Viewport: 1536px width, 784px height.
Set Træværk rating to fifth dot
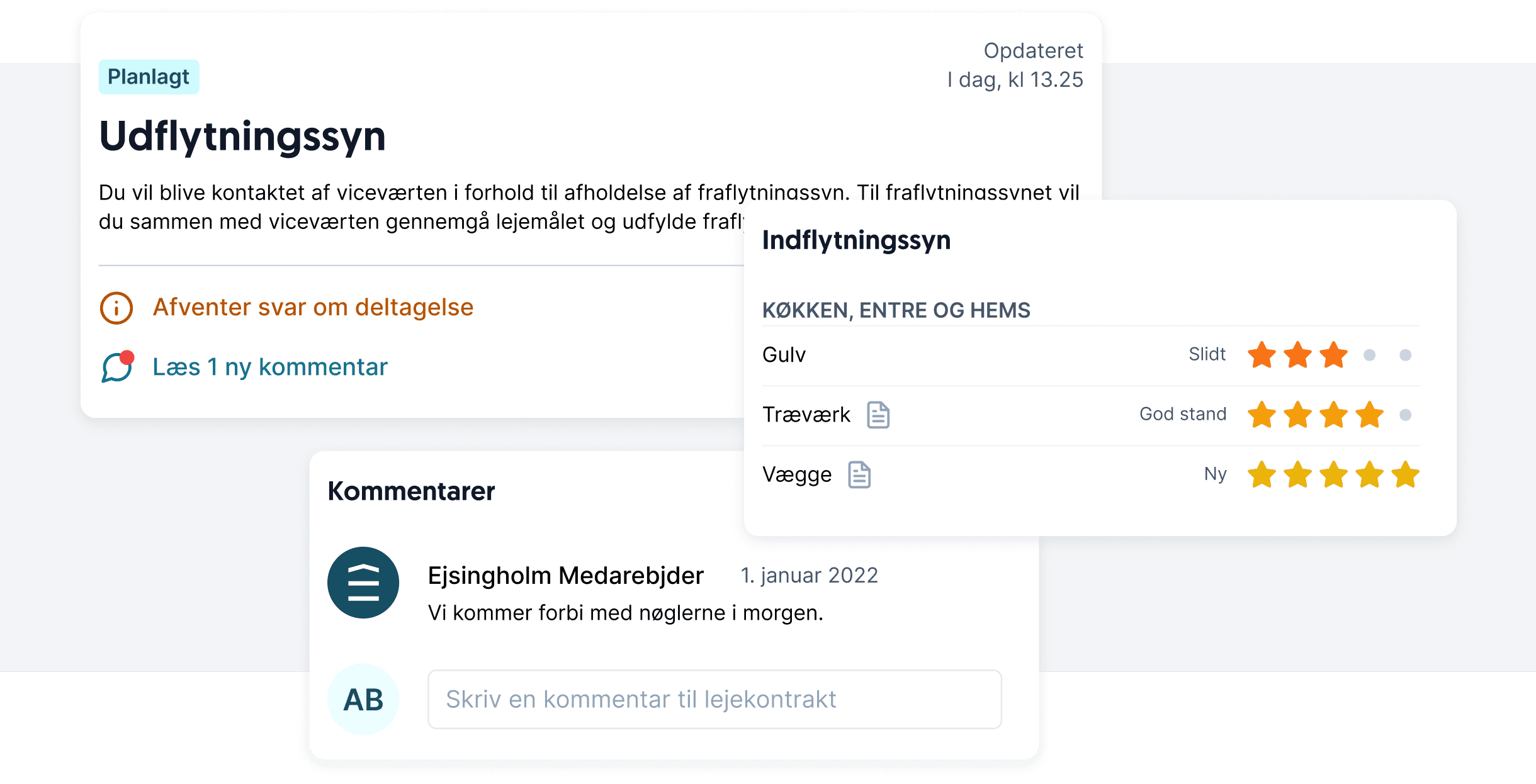pos(1405,415)
